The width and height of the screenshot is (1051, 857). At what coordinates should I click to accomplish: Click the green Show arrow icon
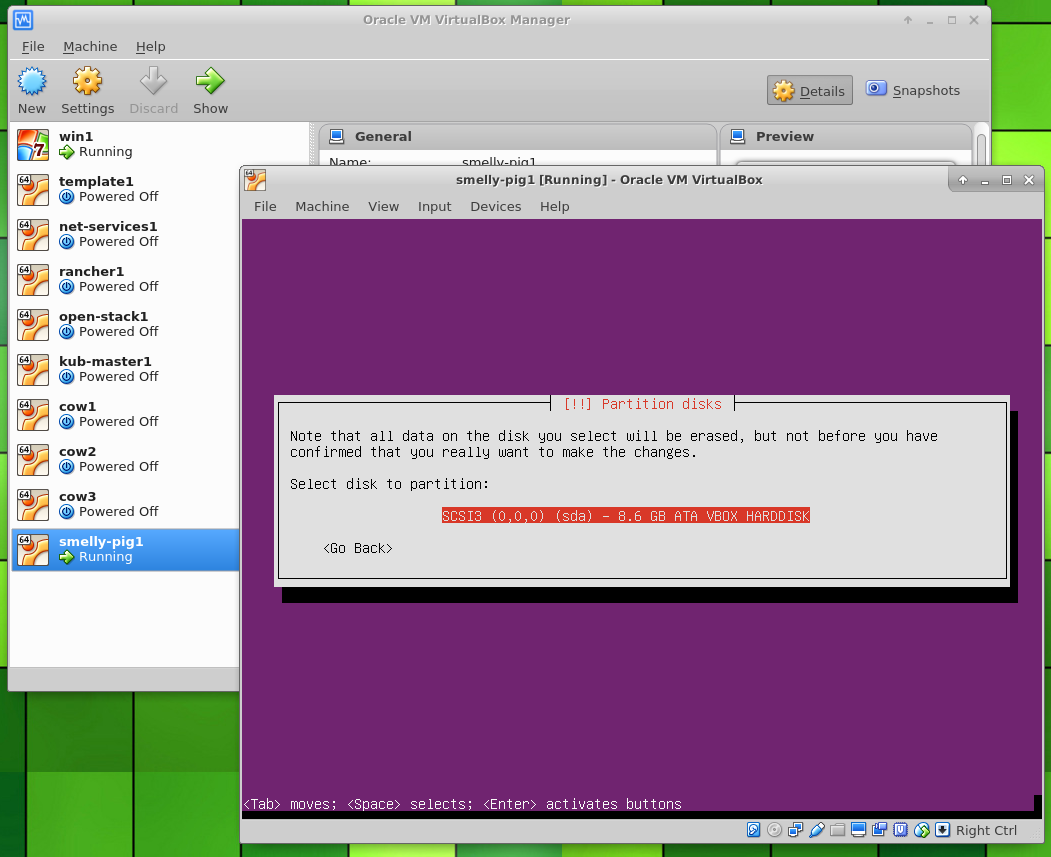210,81
